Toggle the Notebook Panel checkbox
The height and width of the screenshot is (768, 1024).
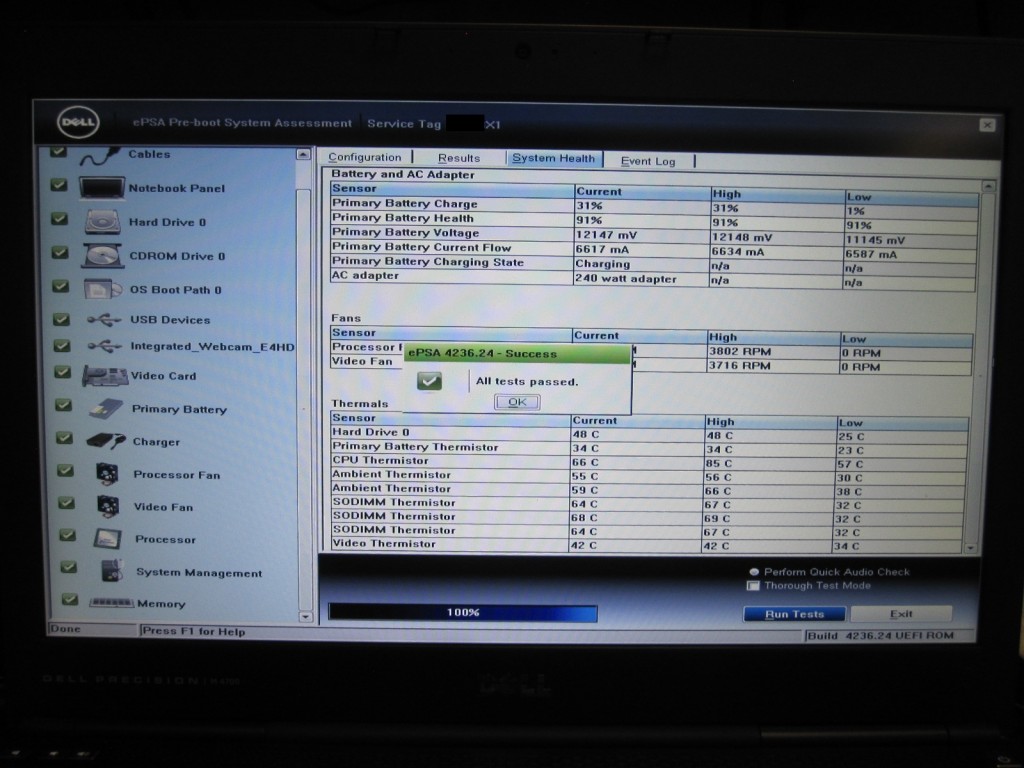tap(59, 185)
